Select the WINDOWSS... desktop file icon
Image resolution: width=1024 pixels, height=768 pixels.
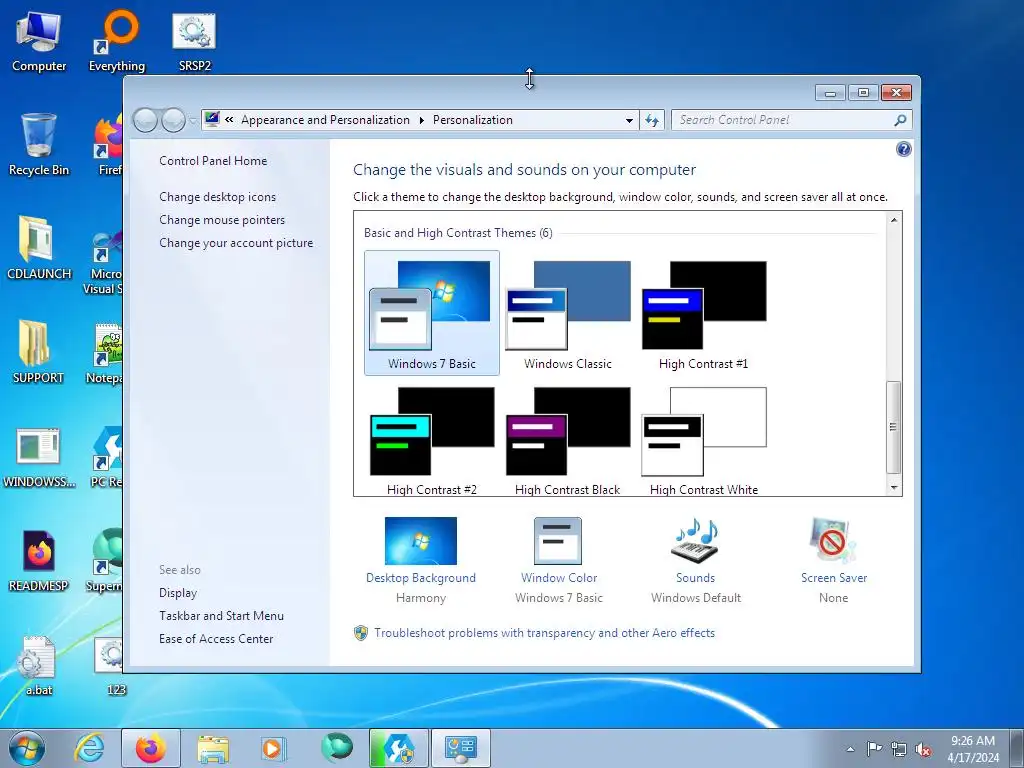pyautogui.click(x=39, y=457)
